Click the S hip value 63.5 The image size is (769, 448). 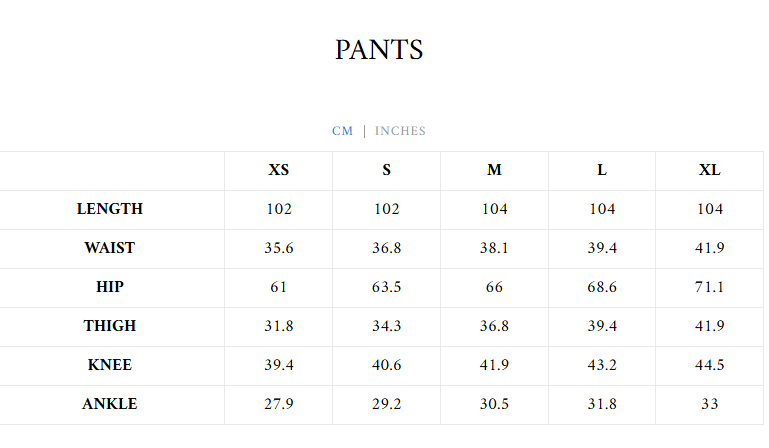(x=386, y=287)
